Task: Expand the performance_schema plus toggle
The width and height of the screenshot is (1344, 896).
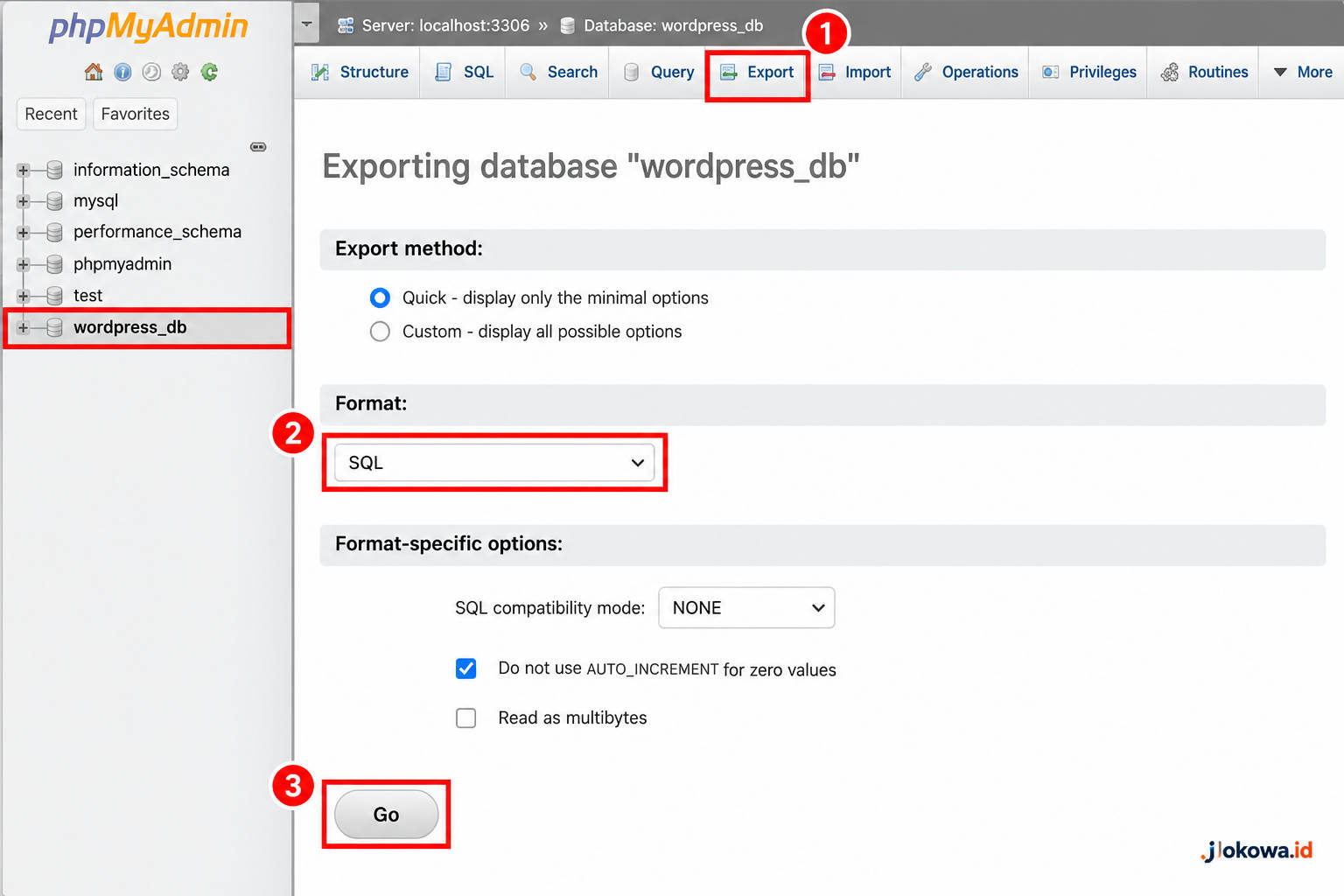Action: 24,233
